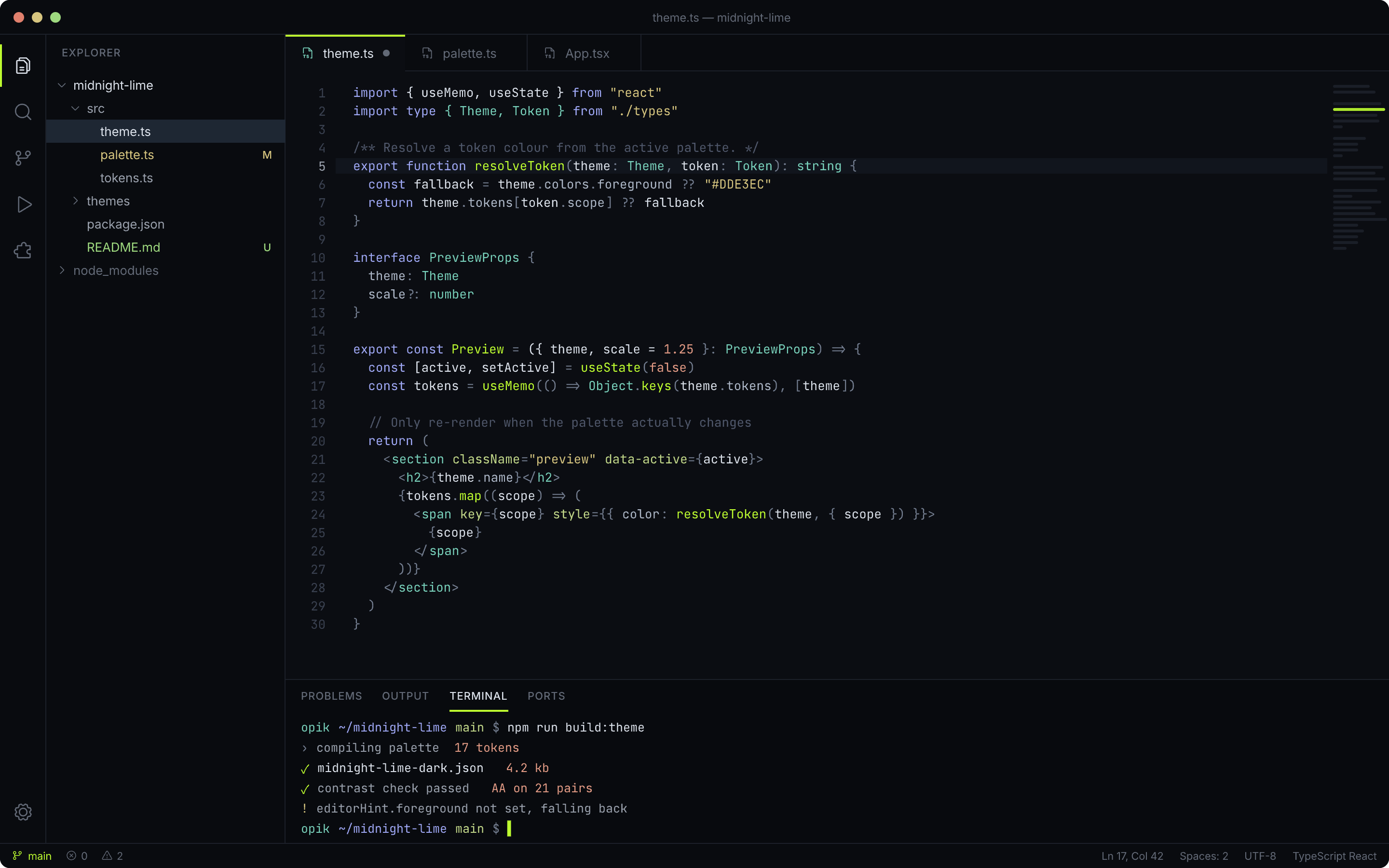Click "contrast check passed" terminal line
Viewport: 1389px width, 868px height.
tap(393, 788)
